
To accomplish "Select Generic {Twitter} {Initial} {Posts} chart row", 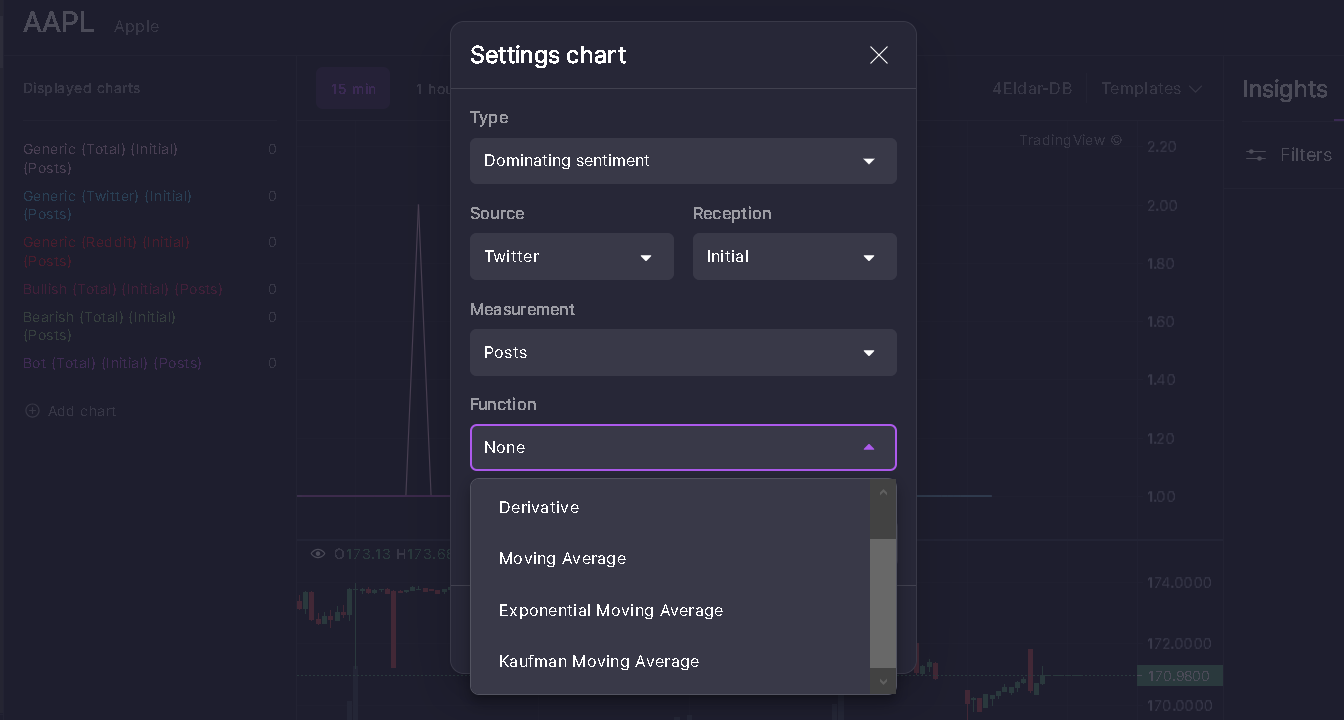I will click(150, 205).
